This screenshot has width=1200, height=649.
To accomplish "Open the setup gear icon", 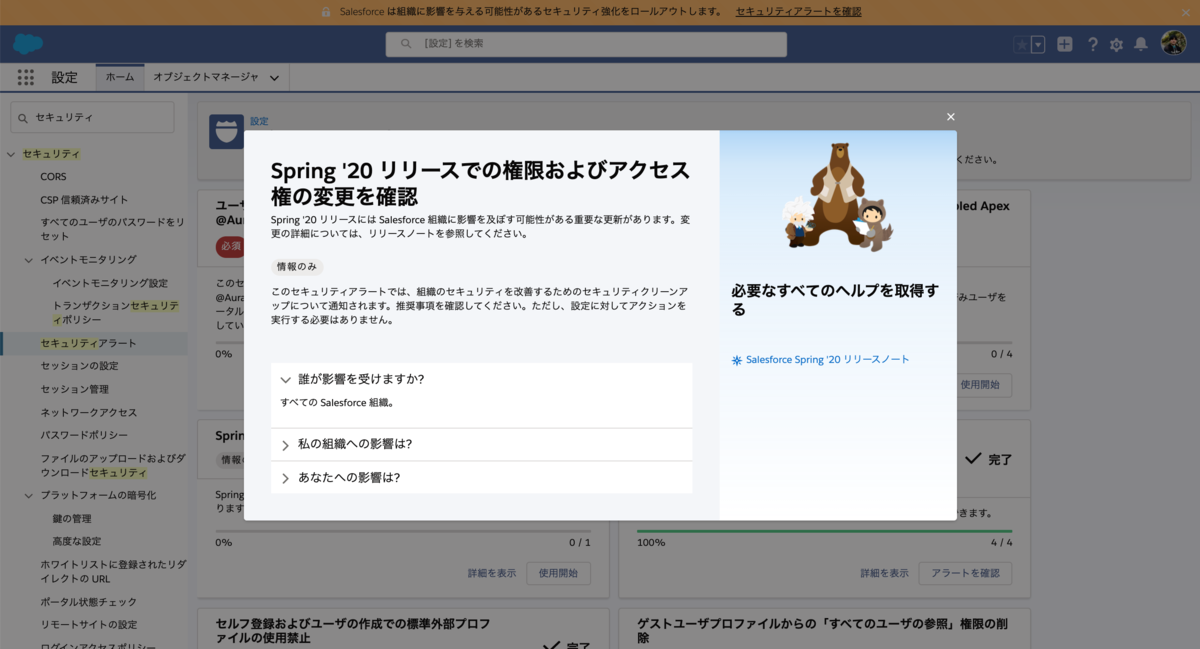I will tap(1116, 44).
